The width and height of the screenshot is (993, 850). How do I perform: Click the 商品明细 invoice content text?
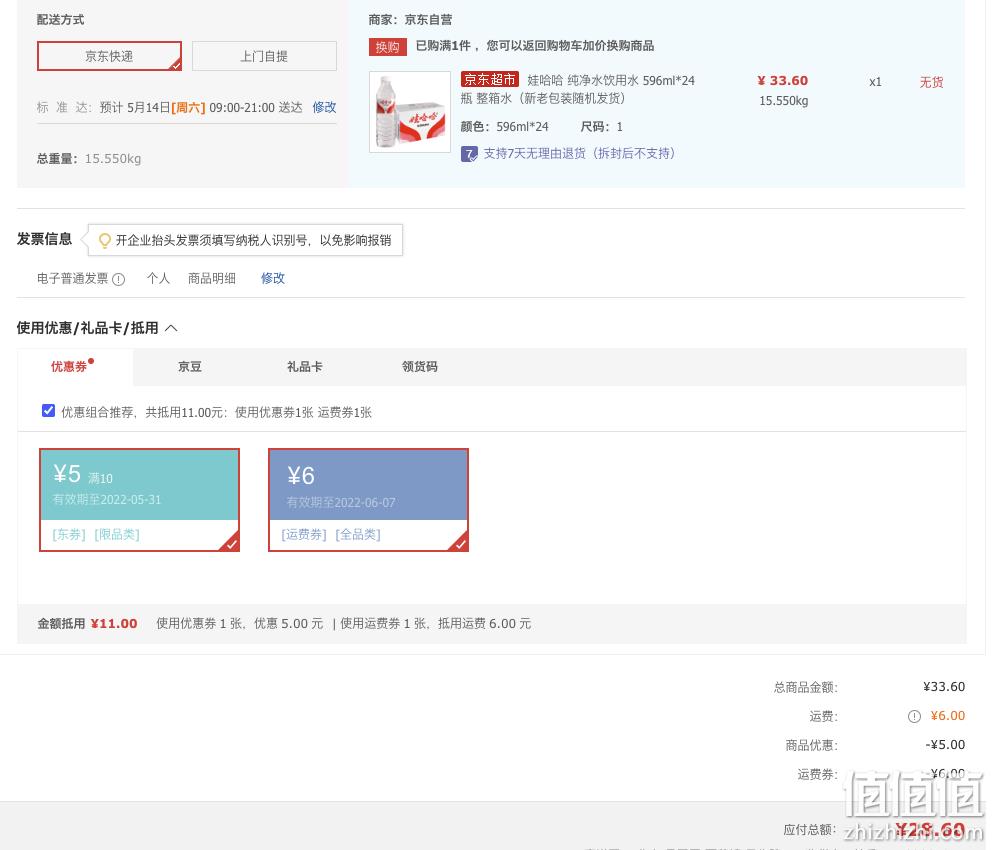coord(212,279)
